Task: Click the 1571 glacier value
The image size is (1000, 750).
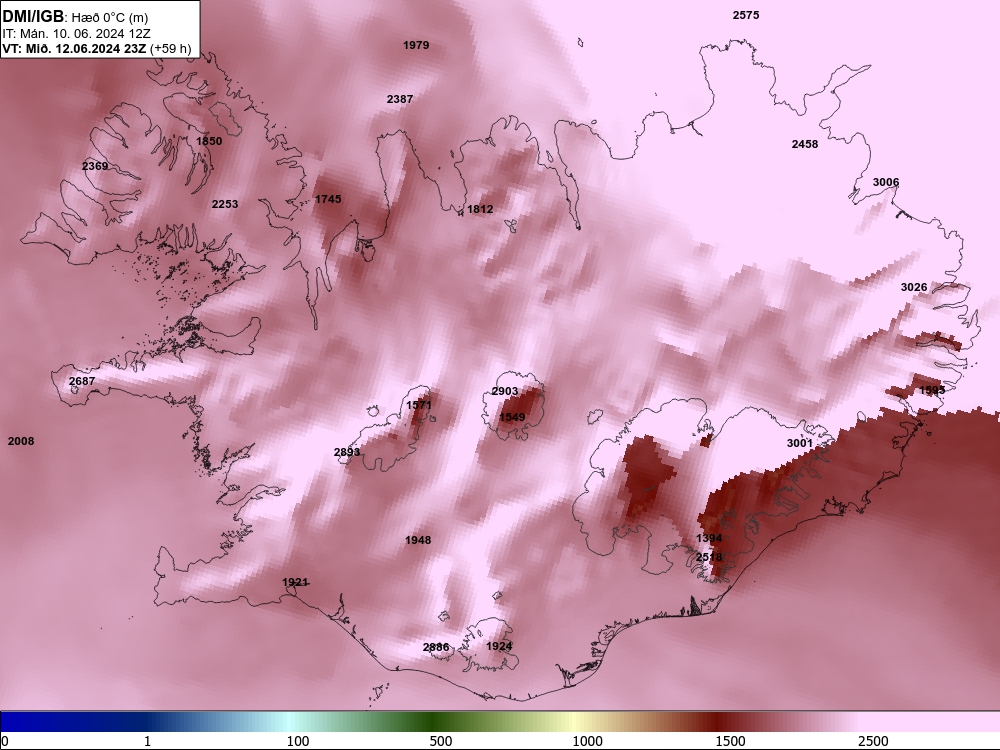Action: (x=419, y=405)
